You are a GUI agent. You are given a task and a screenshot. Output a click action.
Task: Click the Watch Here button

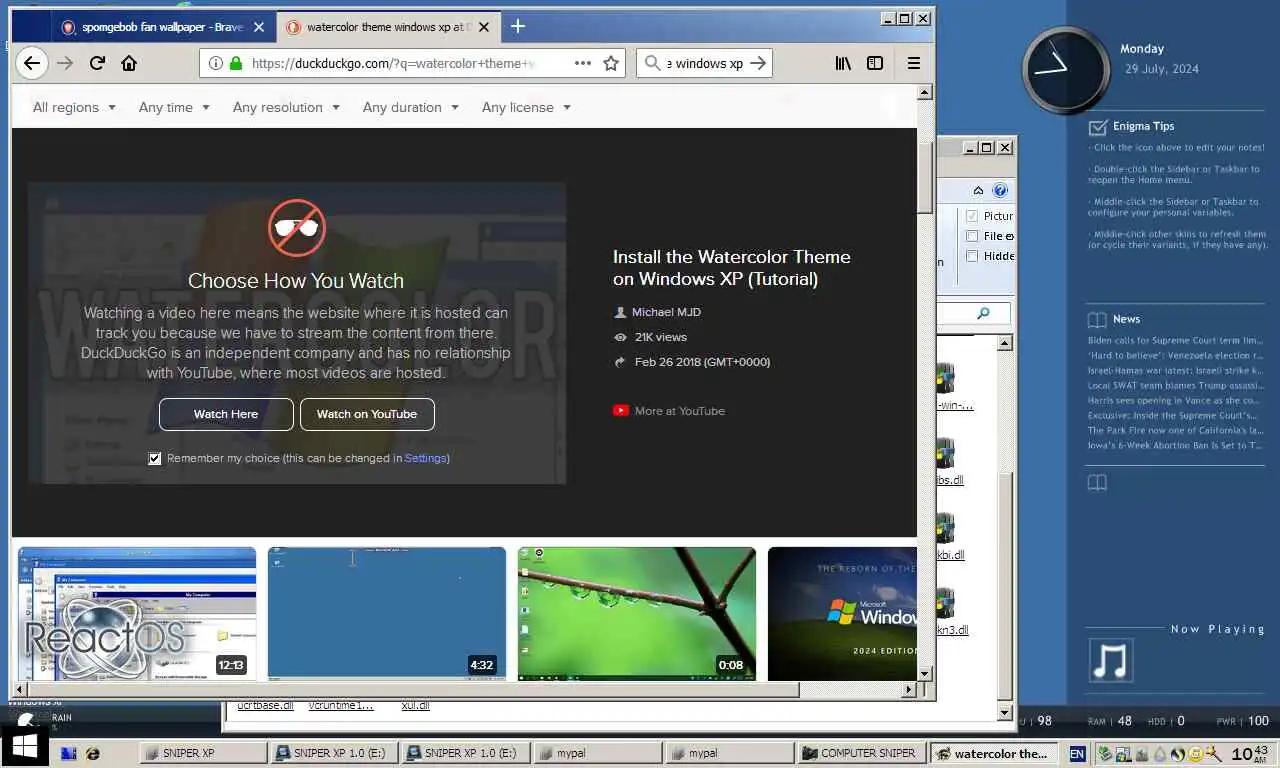click(x=226, y=414)
